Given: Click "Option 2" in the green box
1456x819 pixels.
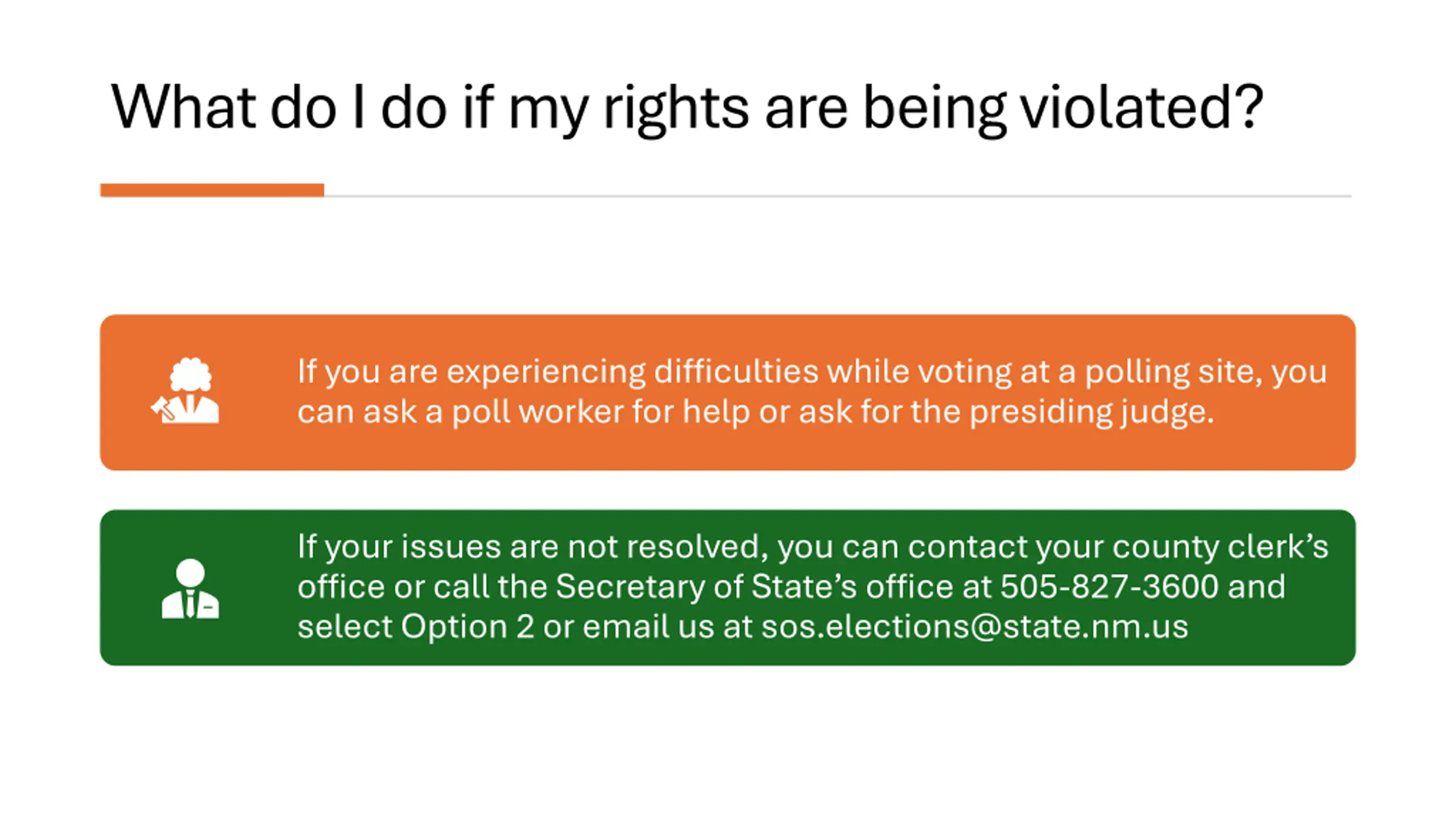Looking at the screenshot, I should [468, 627].
